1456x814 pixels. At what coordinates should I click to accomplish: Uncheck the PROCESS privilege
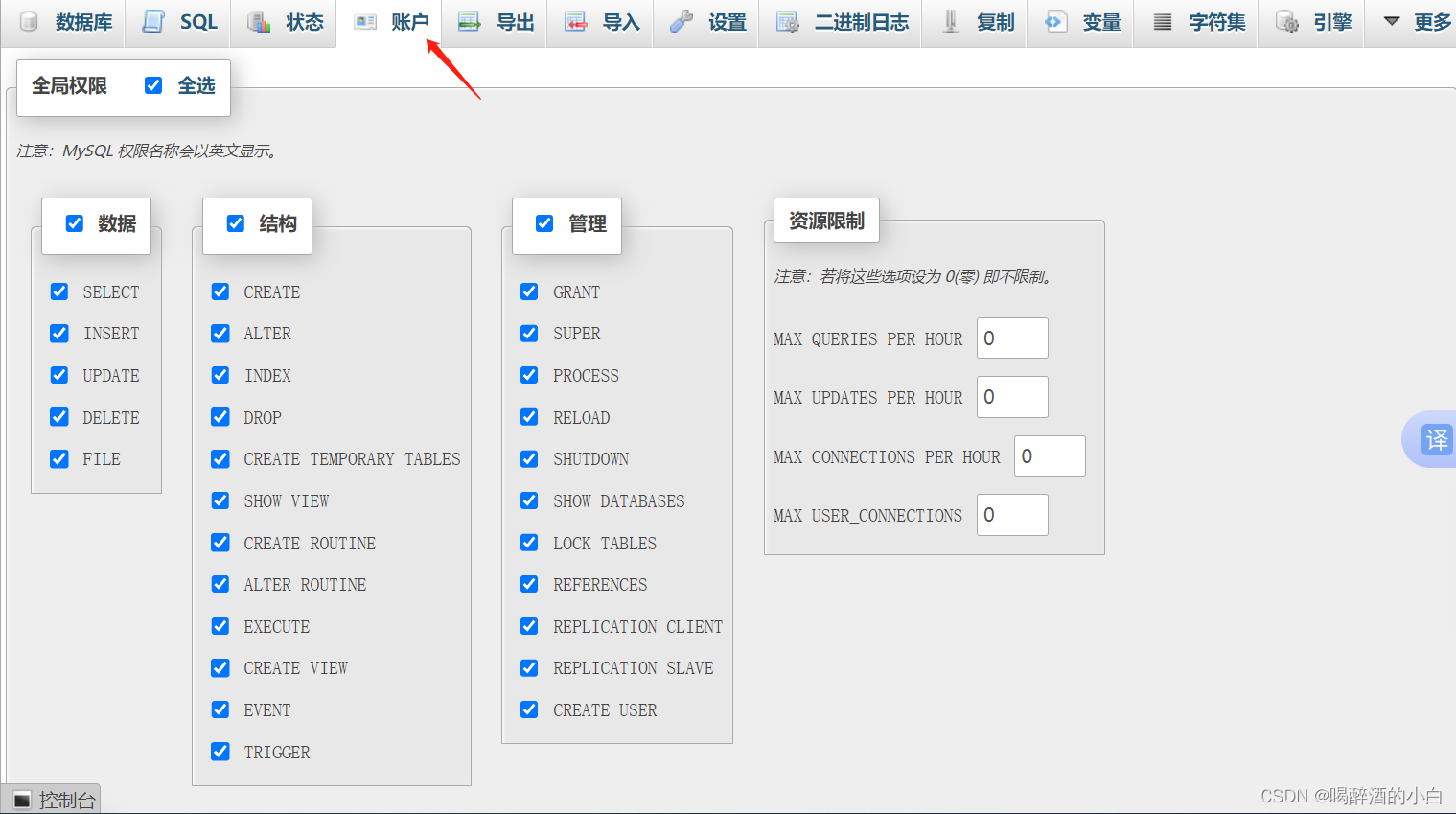point(529,375)
